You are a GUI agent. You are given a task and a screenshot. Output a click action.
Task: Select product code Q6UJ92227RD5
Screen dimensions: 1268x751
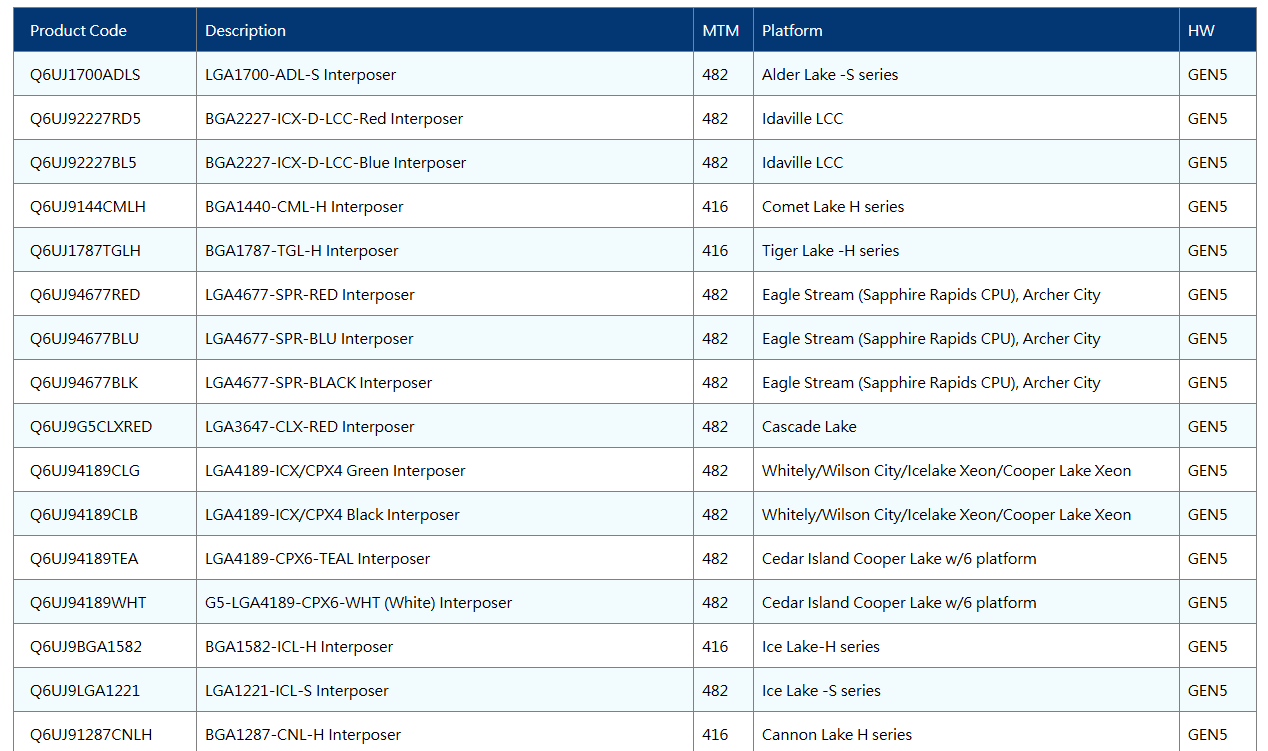pyautogui.click(x=85, y=119)
